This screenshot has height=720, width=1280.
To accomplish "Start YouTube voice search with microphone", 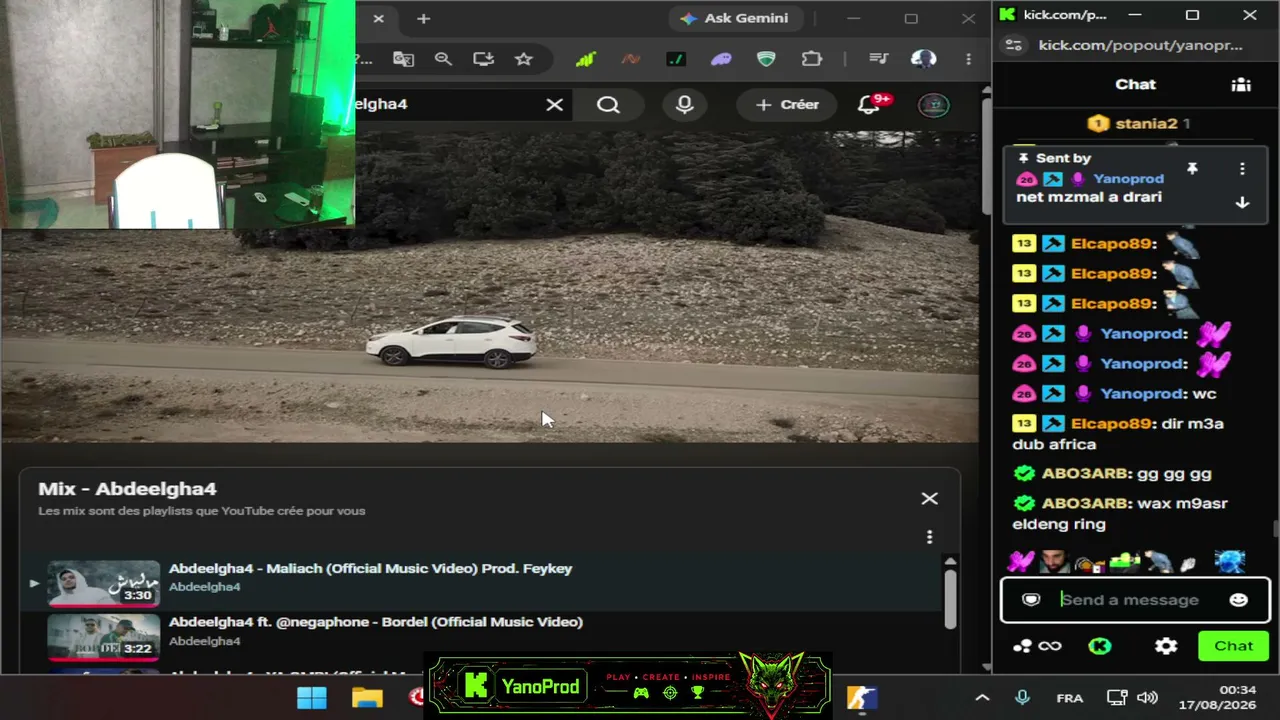I will point(685,104).
